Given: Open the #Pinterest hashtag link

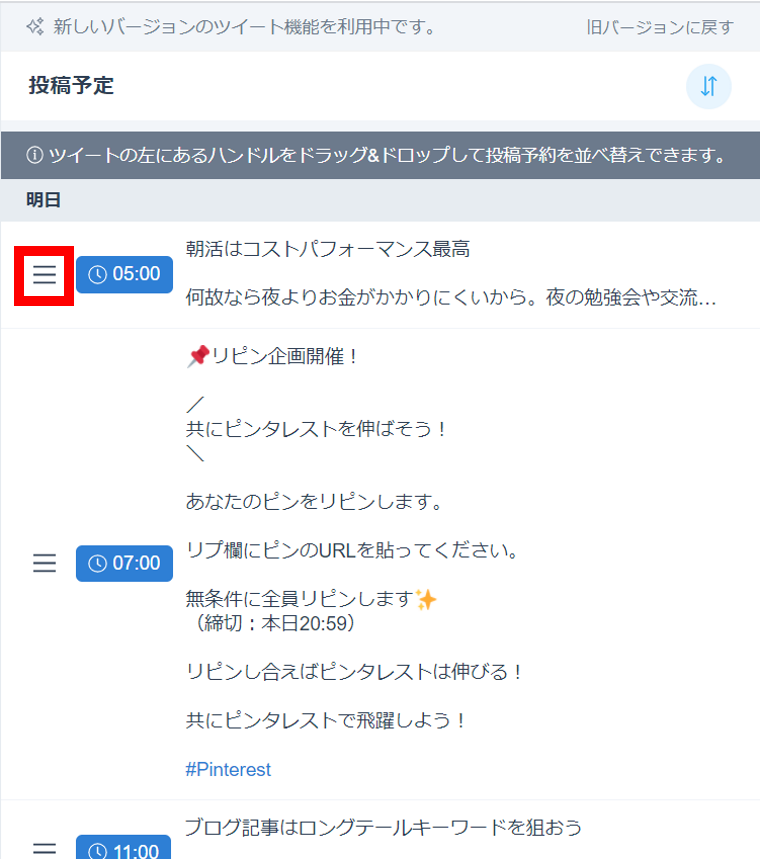Looking at the screenshot, I should coord(228,769).
